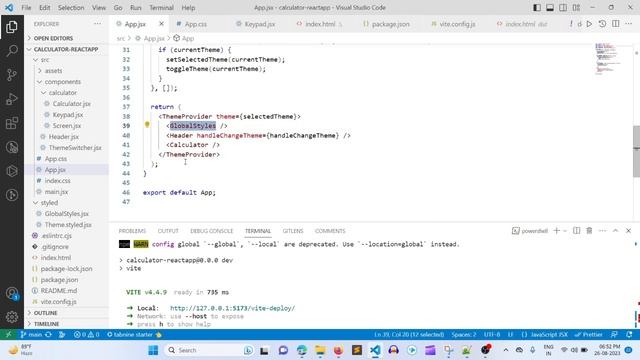Open Run and Debug view
640x360 pixels.
(12, 99)
